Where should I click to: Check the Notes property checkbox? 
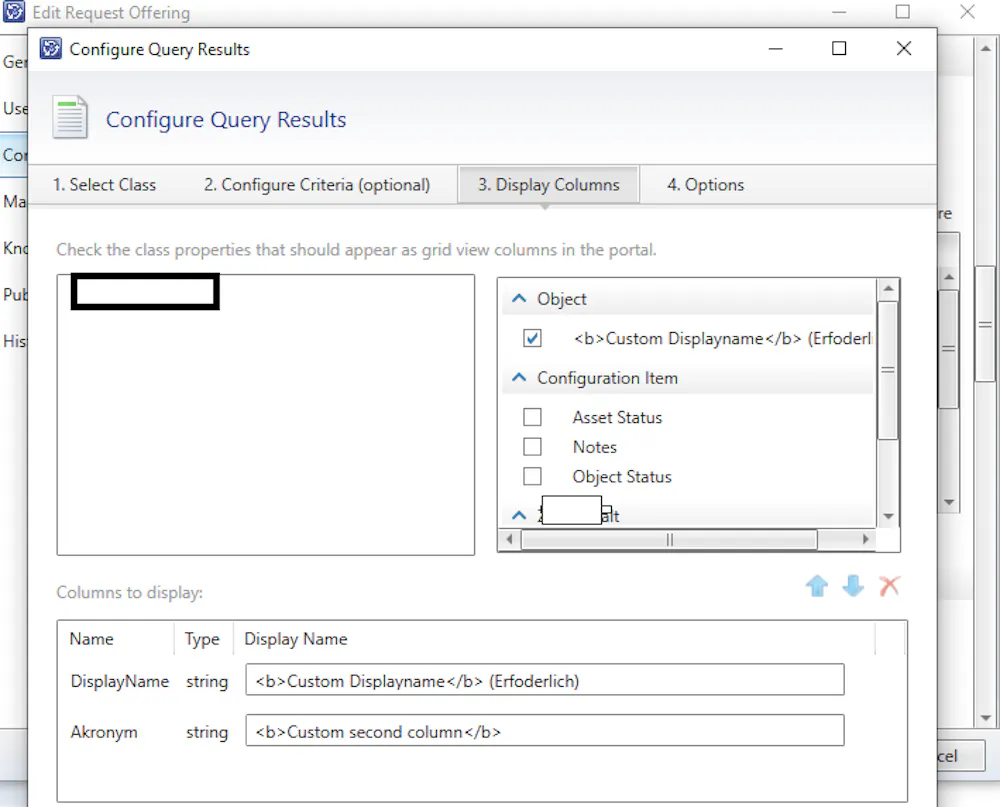pos(532,447)
